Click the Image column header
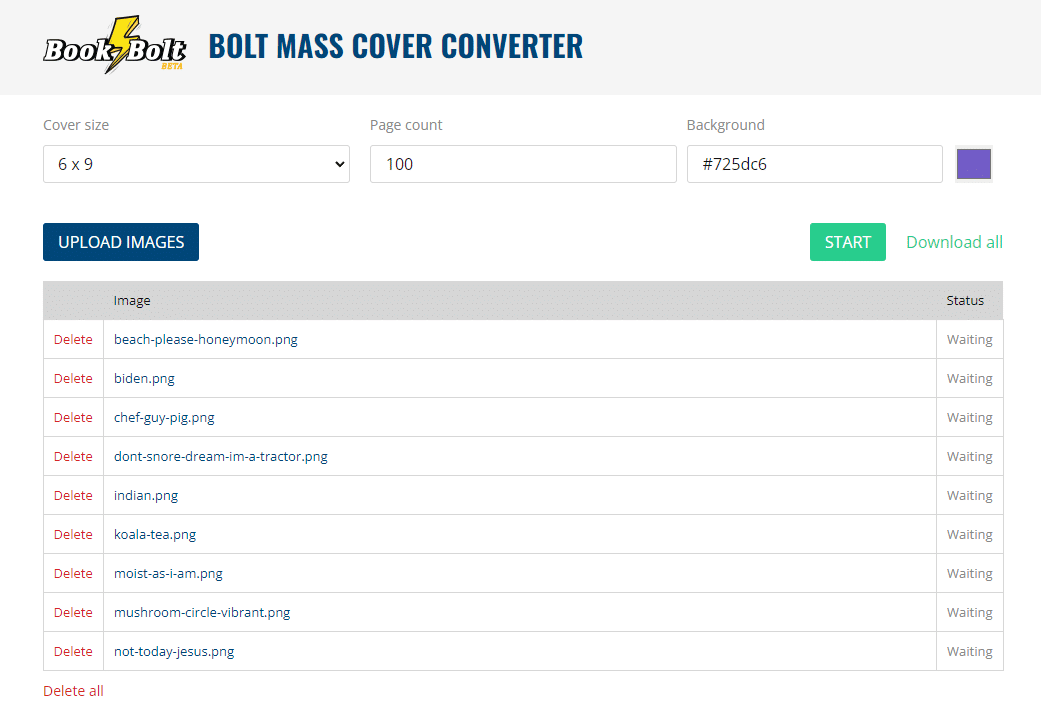 [132, 301]
